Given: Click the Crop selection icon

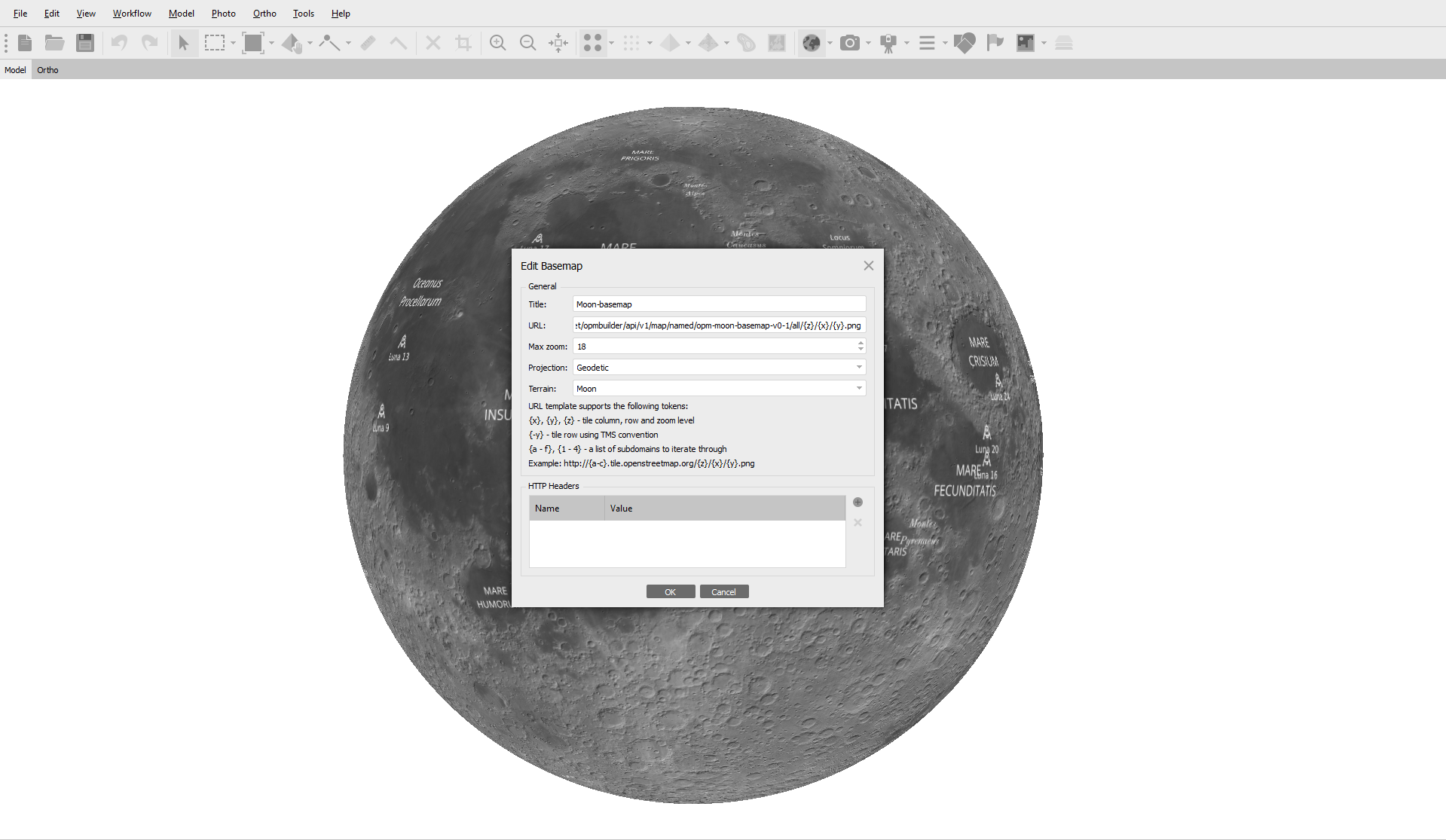Looking at the screenshot, I should (x=463, y=43).
